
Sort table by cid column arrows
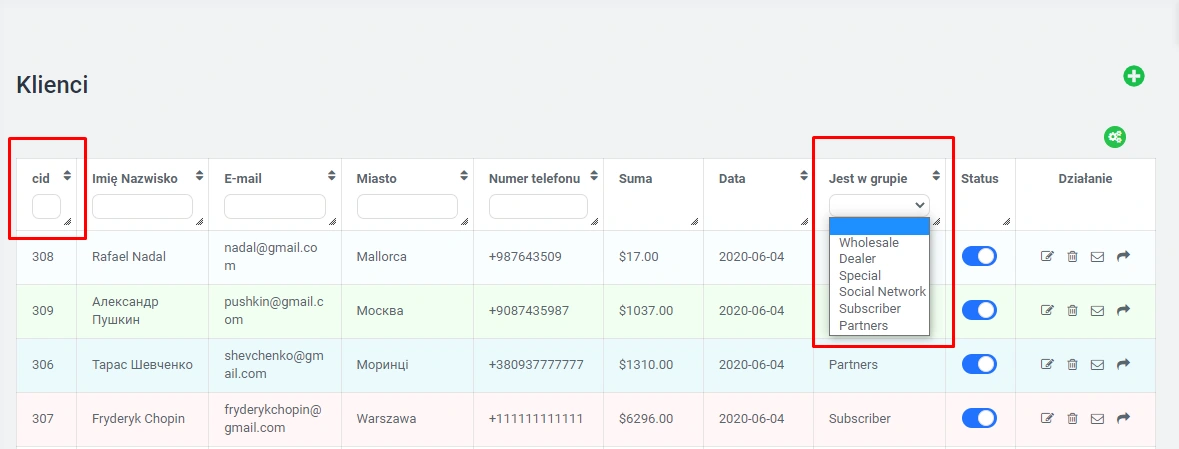[67, 175]
